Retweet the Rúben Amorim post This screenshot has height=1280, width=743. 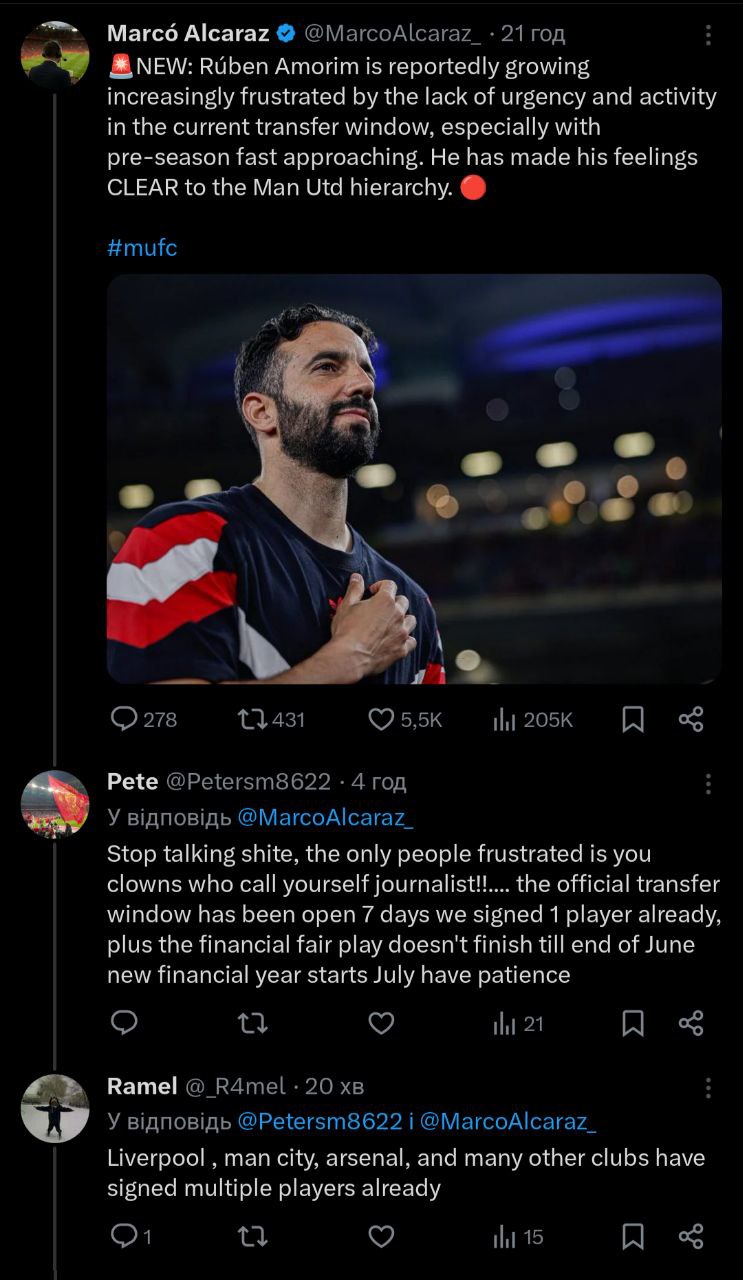254,719
